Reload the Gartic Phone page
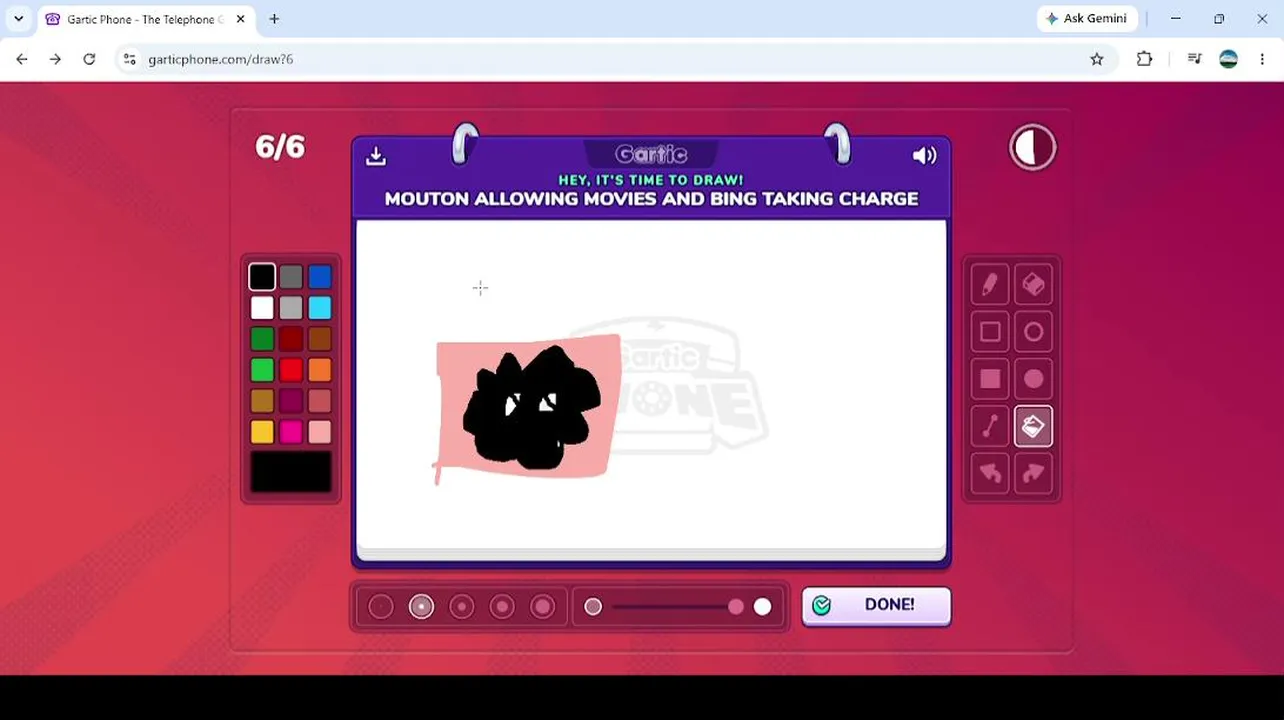1284x720 pixels. pyautogui.click(x=89, y=59)
